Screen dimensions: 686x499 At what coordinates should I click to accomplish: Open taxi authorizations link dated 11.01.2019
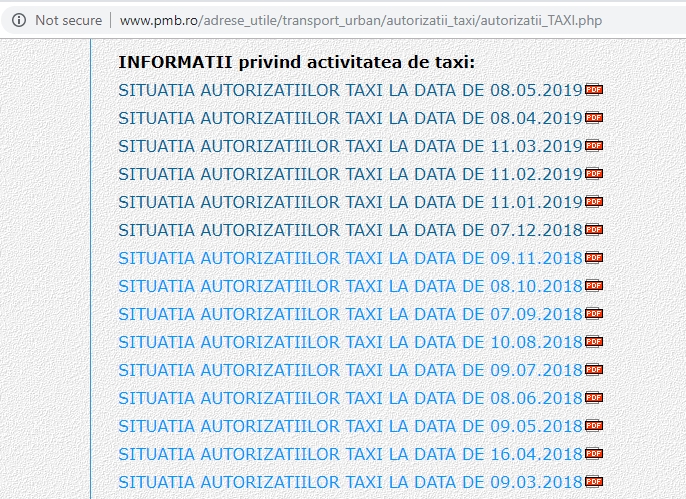pos(350,202)
